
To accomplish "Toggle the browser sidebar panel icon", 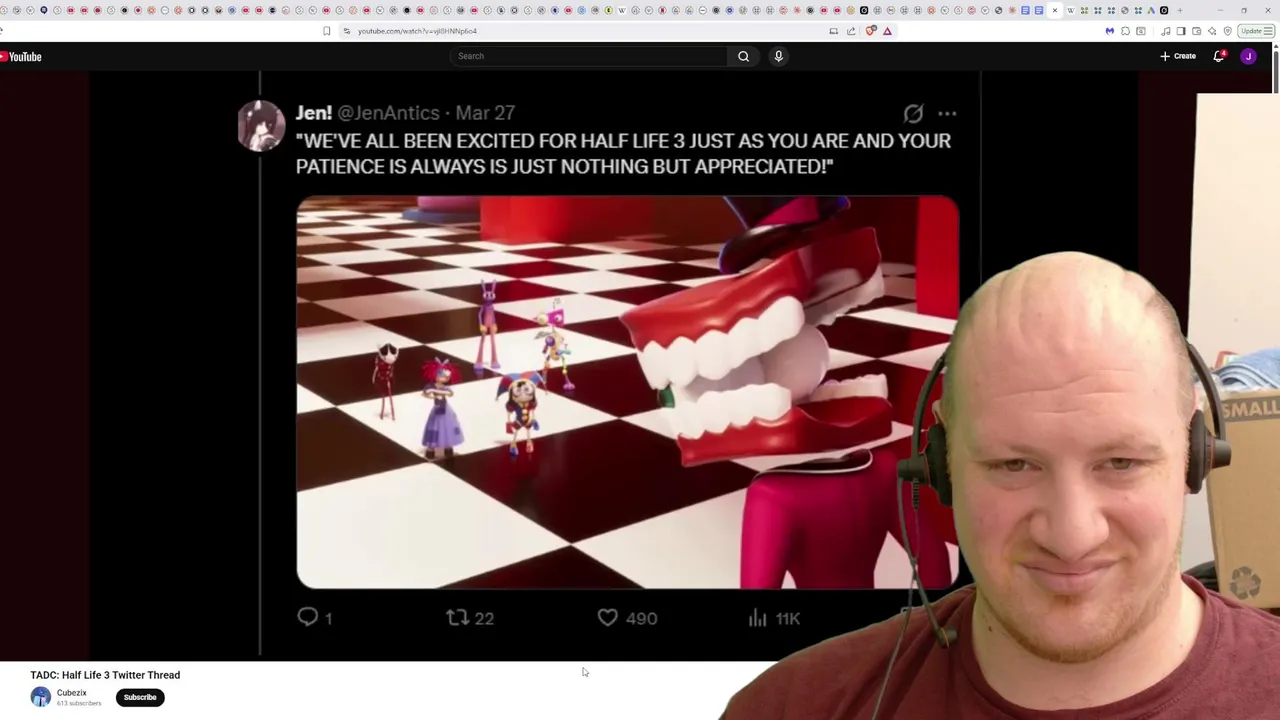I will 1181,31.
